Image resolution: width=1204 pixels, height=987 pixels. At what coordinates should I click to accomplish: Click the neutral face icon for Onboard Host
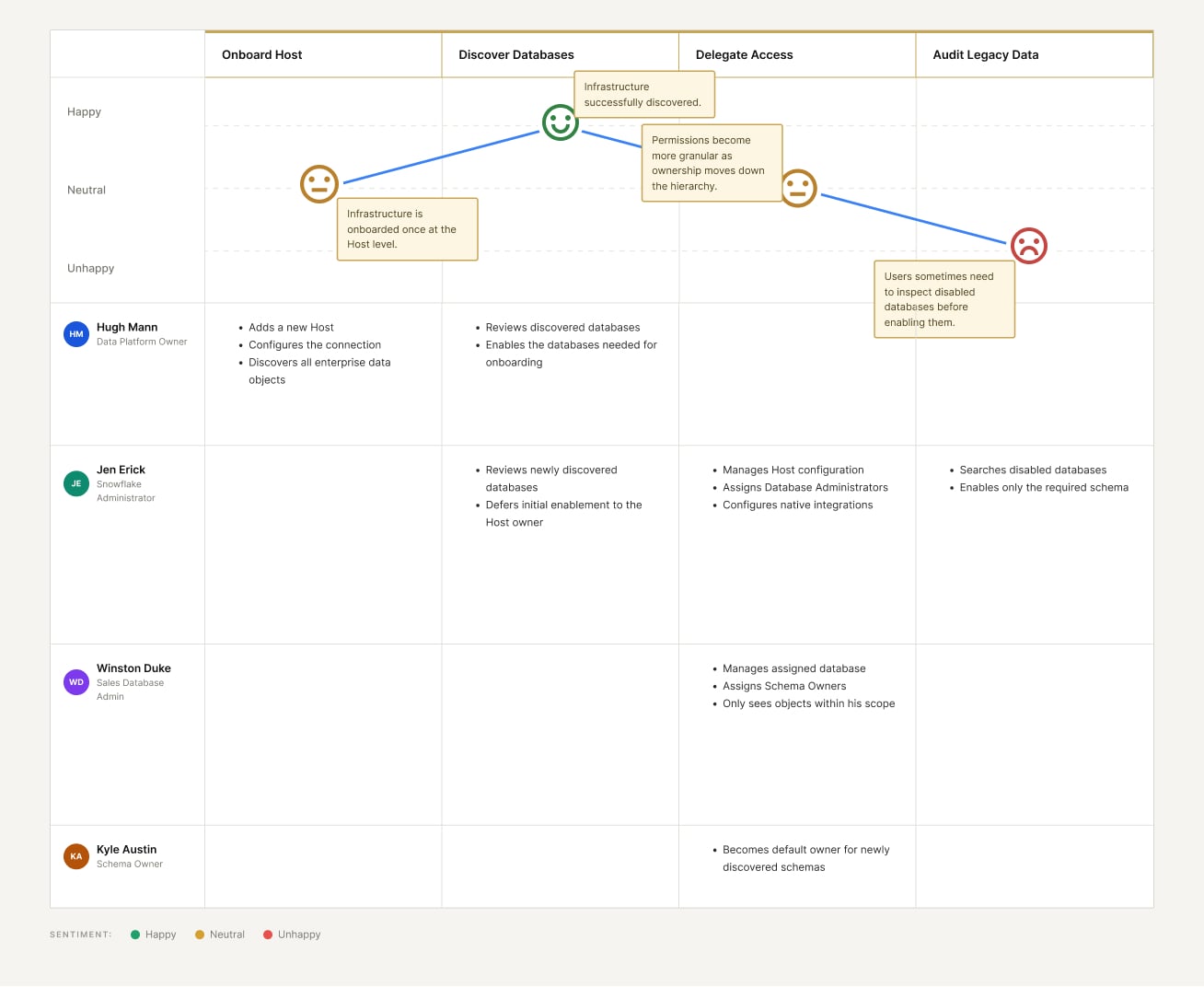(x=319, y=184)
